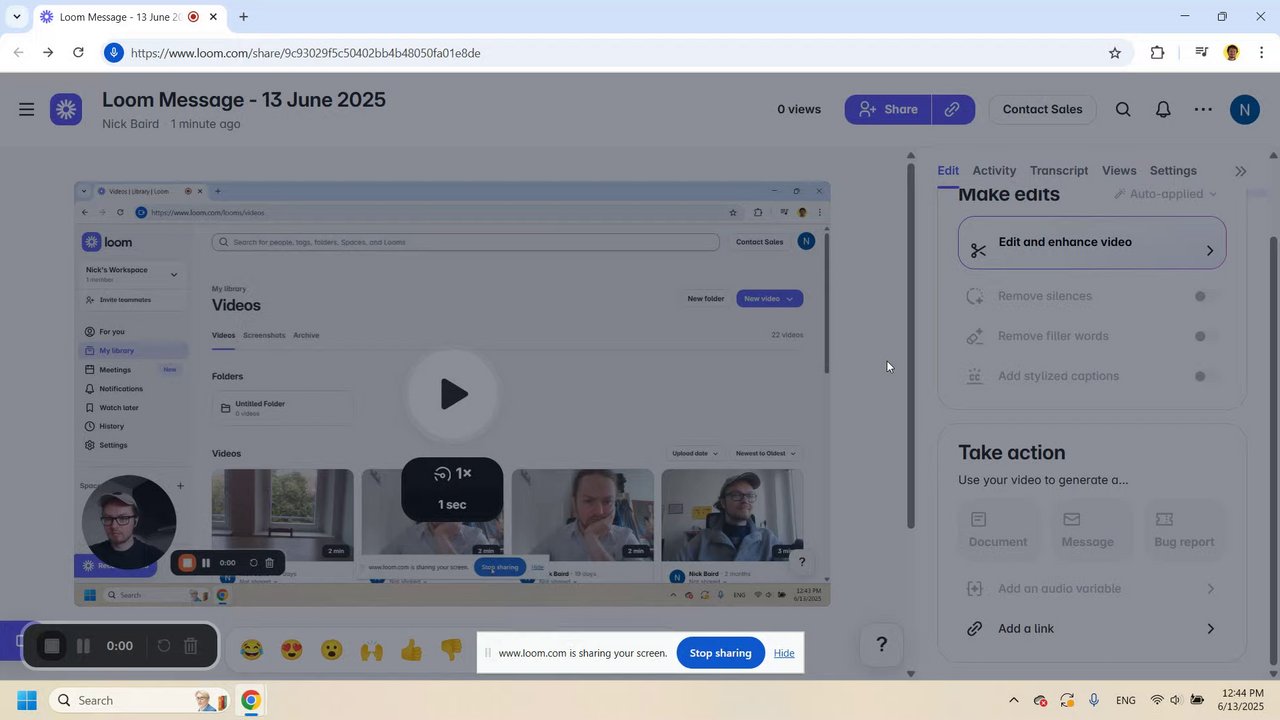Generate a Document from the video
The image size is (1280, 720).
click(x=997, y=529)
